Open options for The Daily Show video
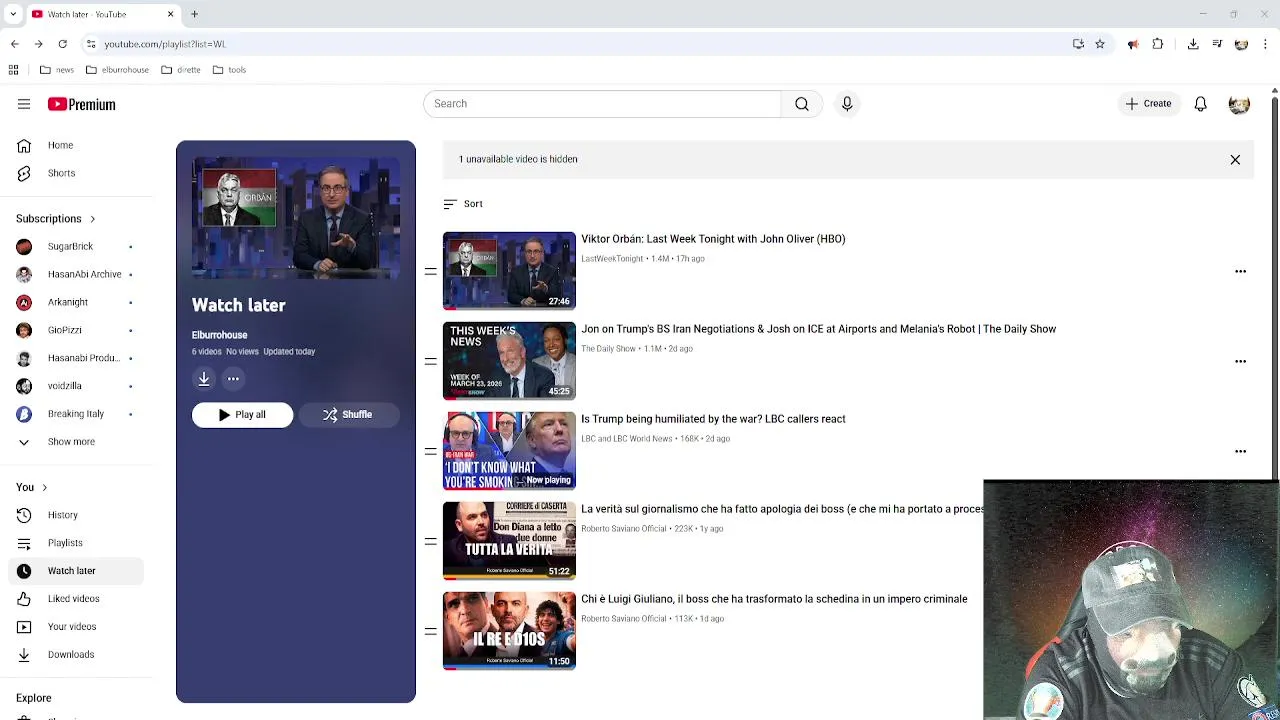1280x720 pixels. [1240, 361]
